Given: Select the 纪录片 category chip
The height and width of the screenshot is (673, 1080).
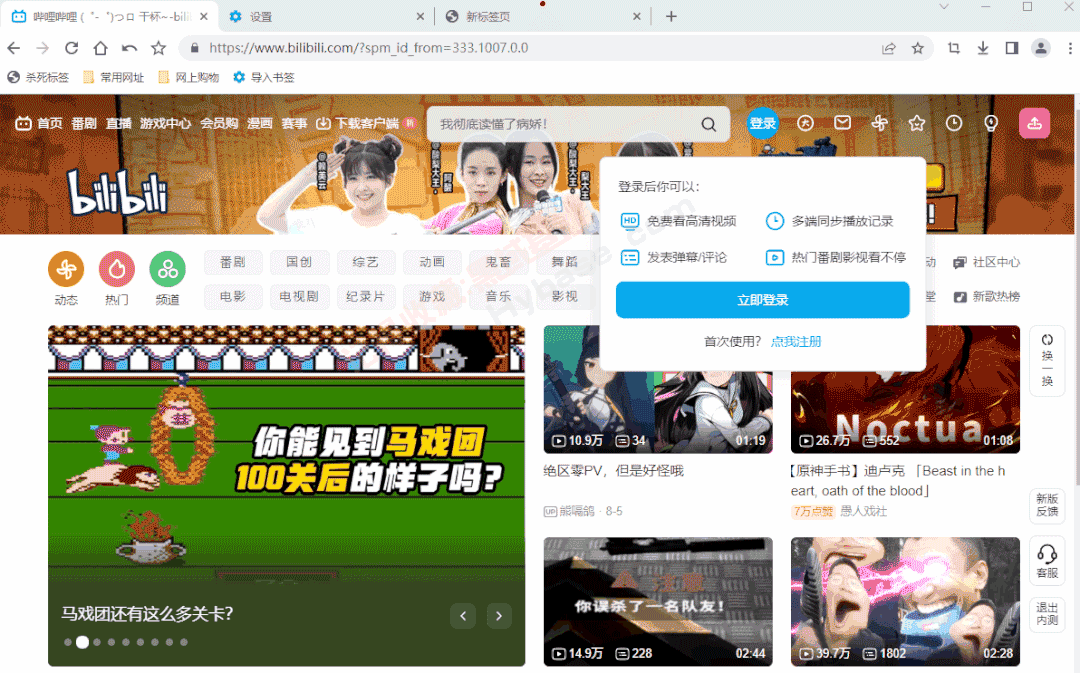Looking at the screenshot, I should click(x=365, y=297).
